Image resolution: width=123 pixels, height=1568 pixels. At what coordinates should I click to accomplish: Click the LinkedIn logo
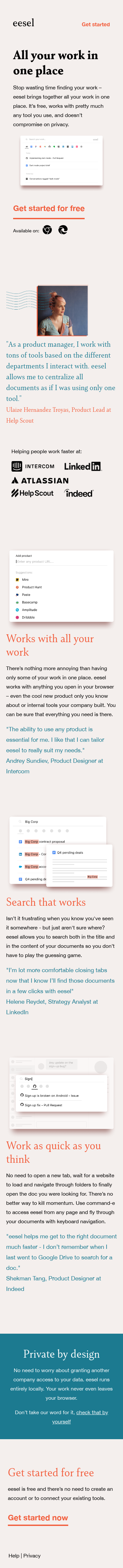82,466
